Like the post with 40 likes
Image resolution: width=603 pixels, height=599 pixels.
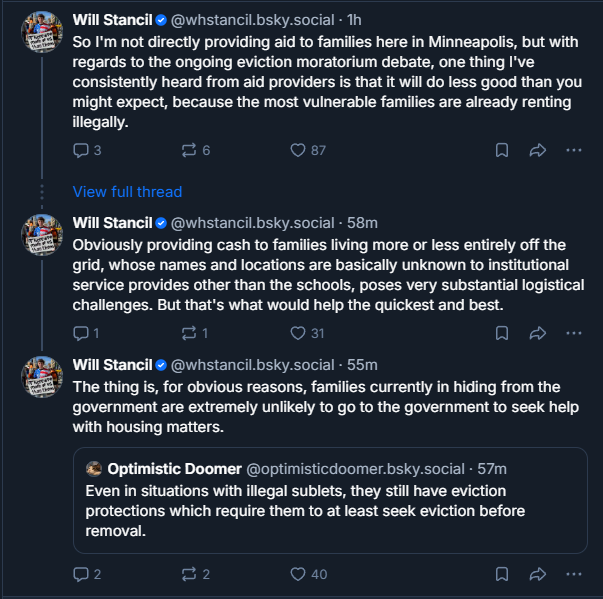pos(308,574)
